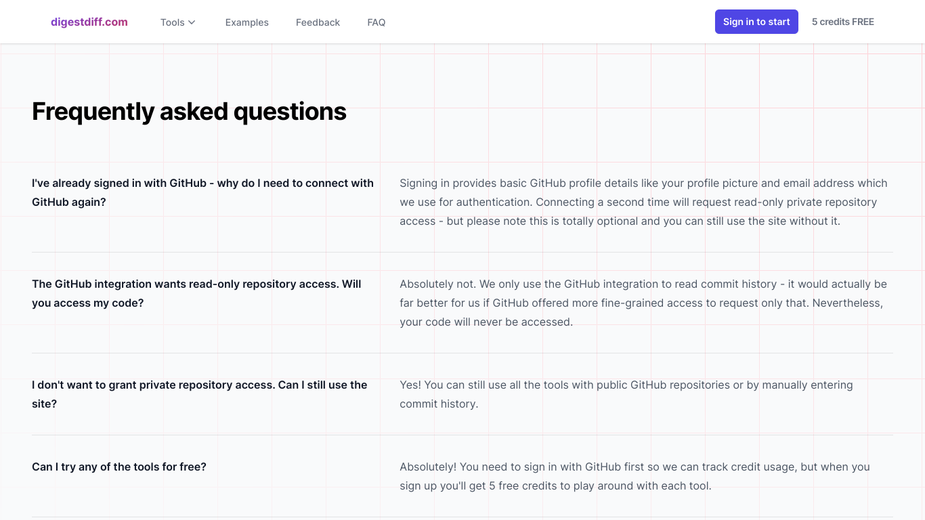Open the Tools dropdown menu
The image size is (925, 520).
pos(178,22)
